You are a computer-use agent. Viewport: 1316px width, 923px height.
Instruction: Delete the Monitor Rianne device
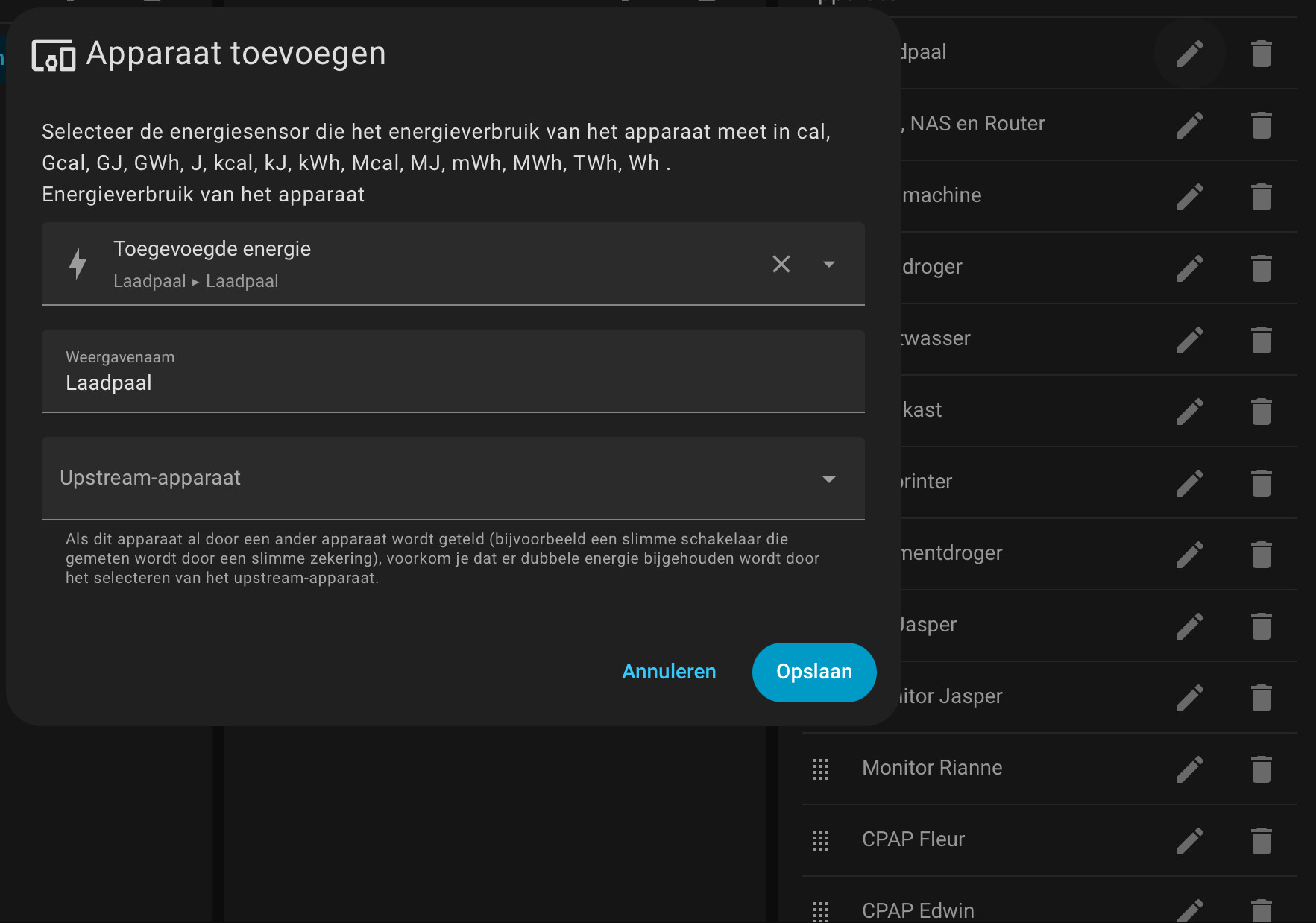tap(1261, 769)
